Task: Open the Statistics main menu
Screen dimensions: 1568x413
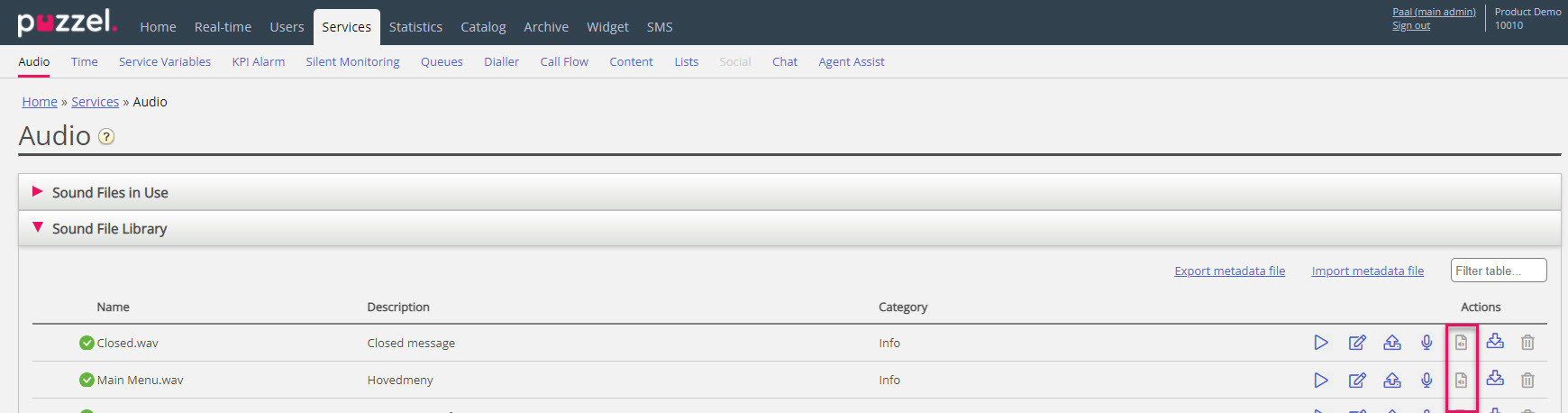Action: pos(415,27)
